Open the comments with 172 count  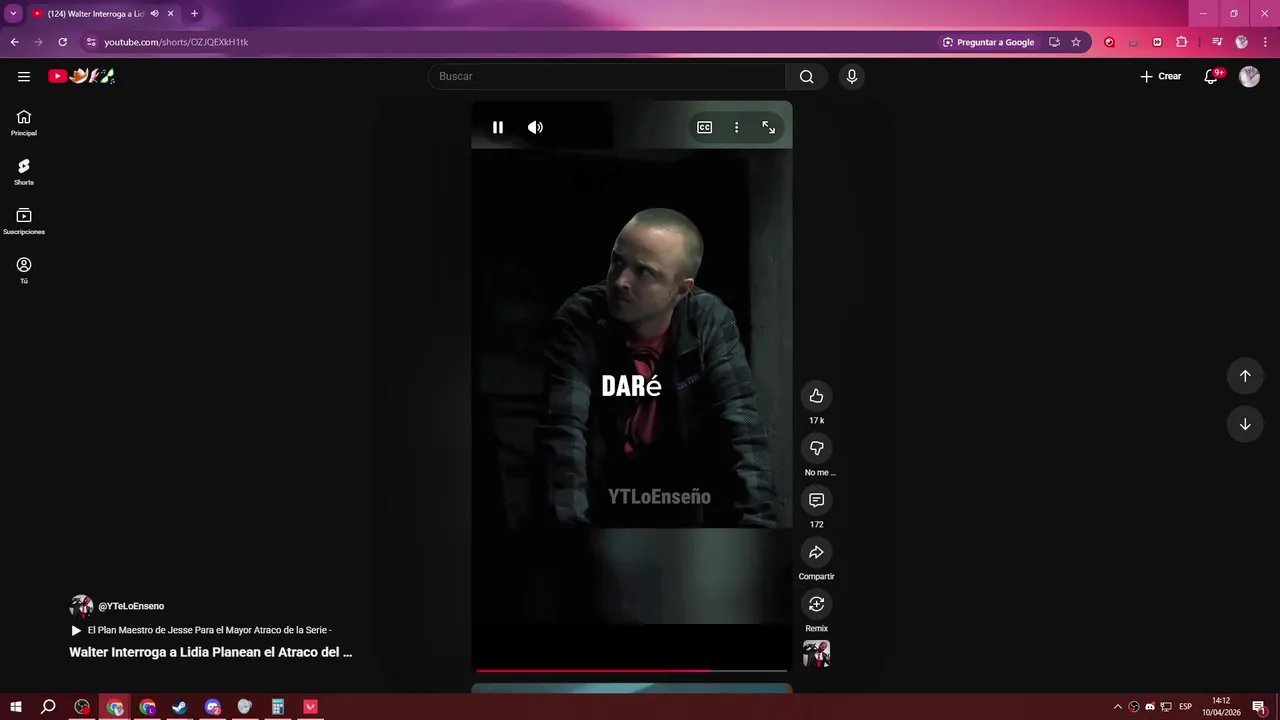(817, 500)
